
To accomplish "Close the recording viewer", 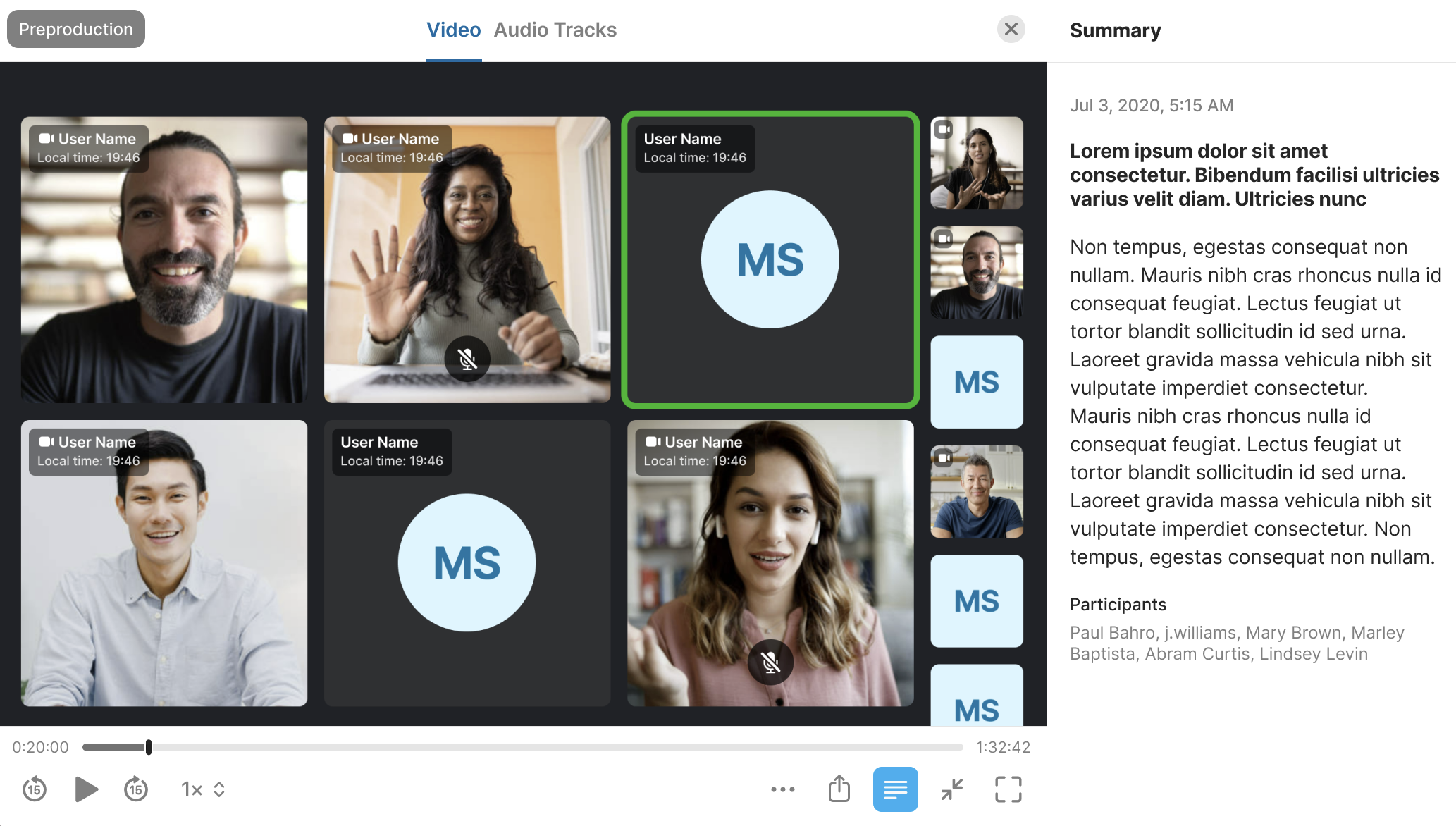I will pyautogui.click(x=1011, y=29).
